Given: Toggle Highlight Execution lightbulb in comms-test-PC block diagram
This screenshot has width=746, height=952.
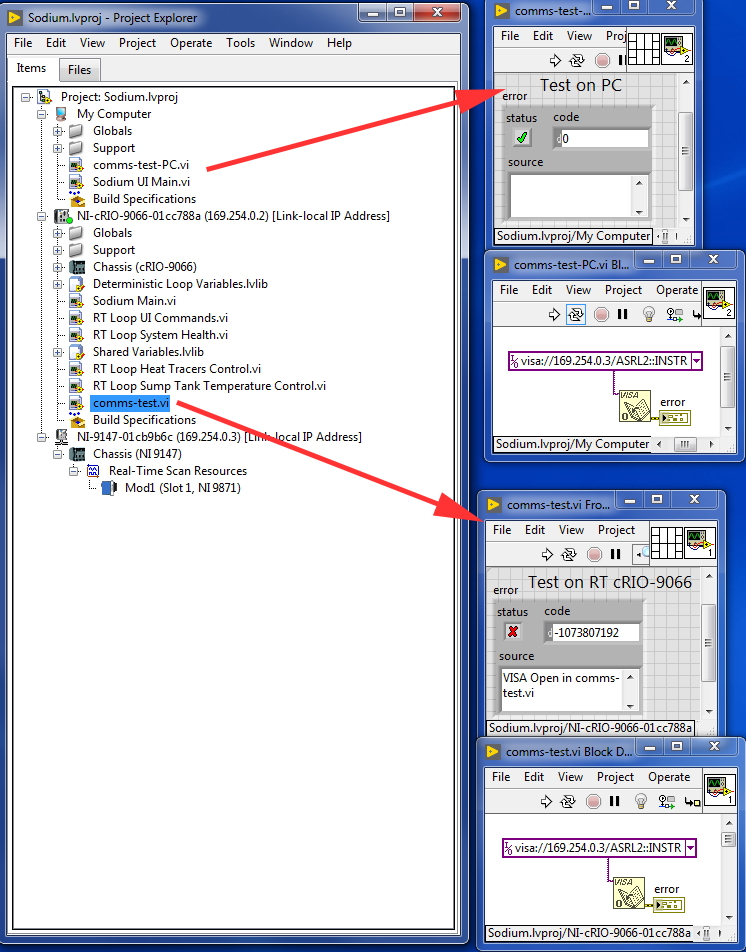Looking at the screenshot, I should coord(649,314).
